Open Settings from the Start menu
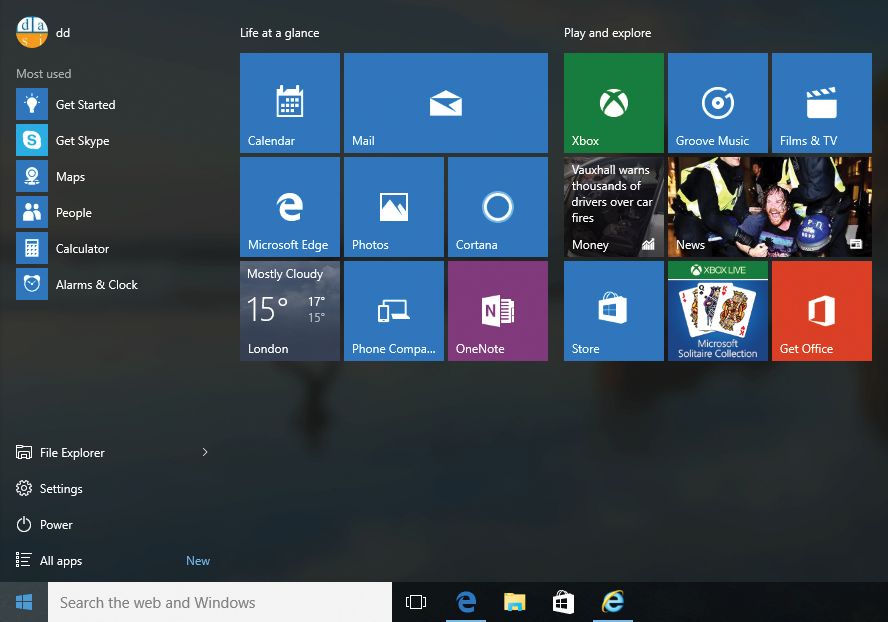This screenshot has width=888, height=622. click(54, 488)
